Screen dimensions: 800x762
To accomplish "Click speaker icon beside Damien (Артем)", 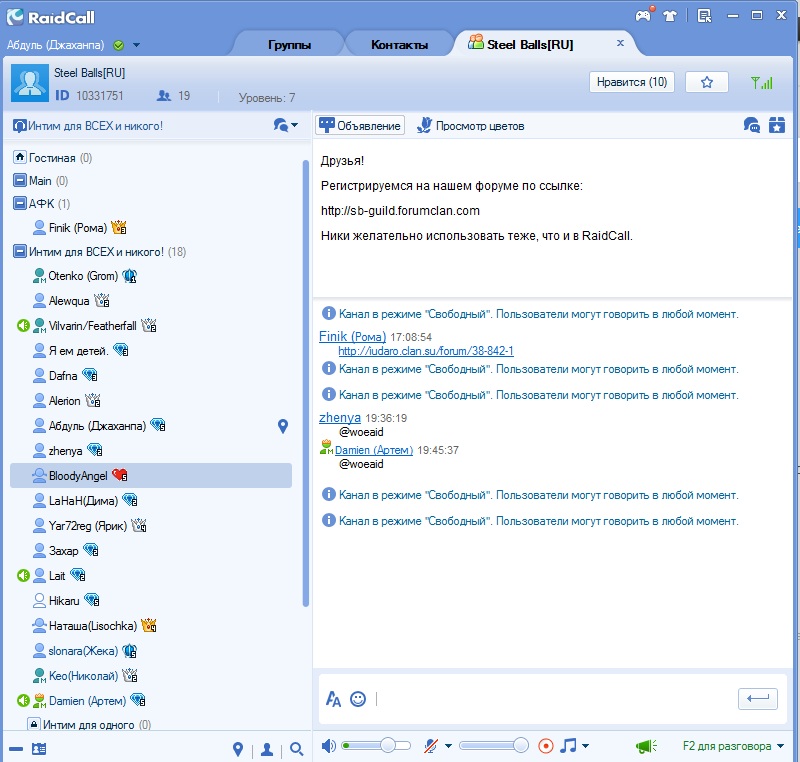I will coord(23,700).
